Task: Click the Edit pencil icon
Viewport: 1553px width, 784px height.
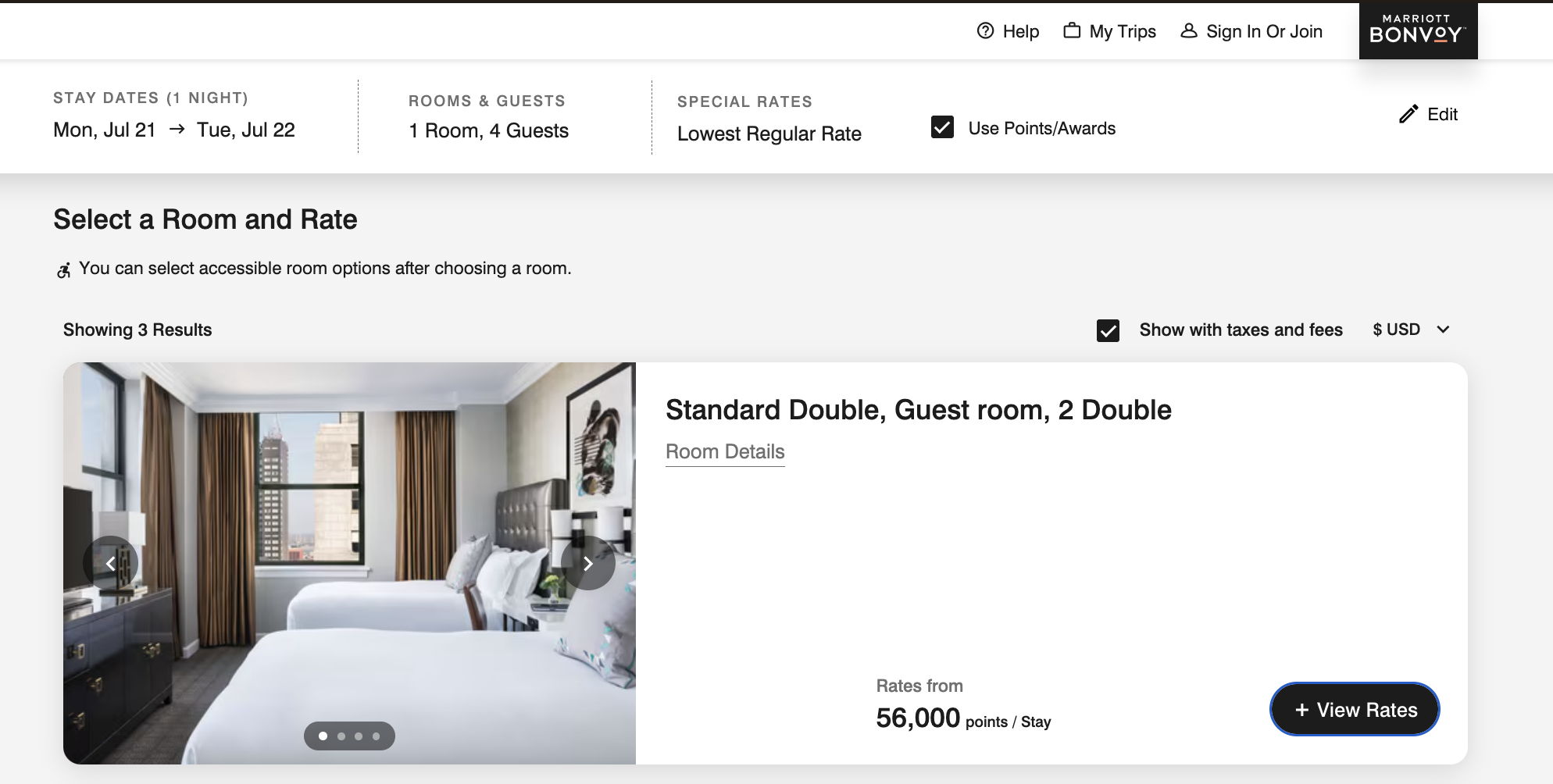Action: coord(1408,114)
